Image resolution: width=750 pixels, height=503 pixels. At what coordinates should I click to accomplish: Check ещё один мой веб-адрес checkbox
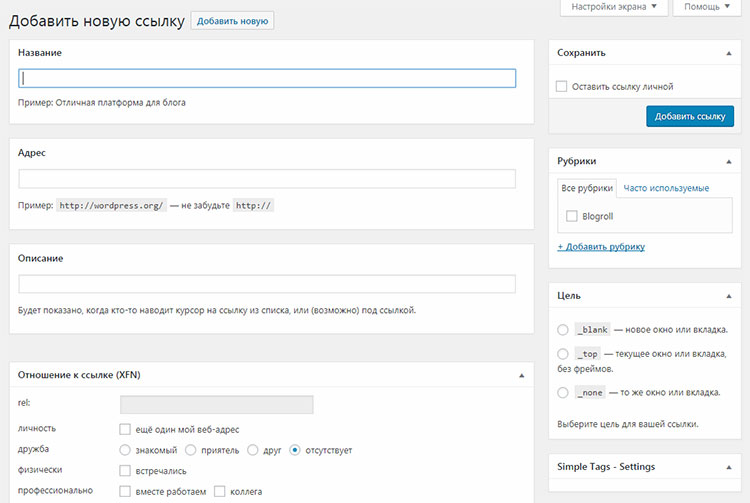pos(125,429)
